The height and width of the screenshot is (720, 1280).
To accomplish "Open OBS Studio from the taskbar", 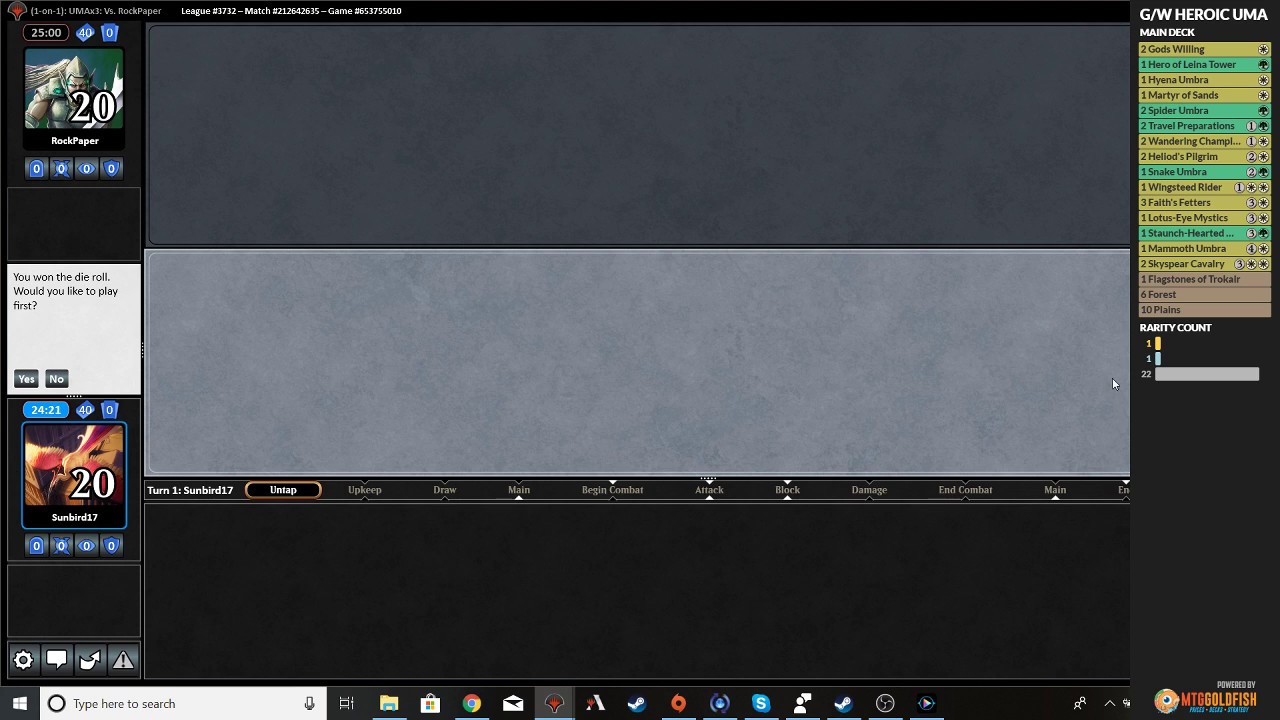I will (x=885, y=704).
